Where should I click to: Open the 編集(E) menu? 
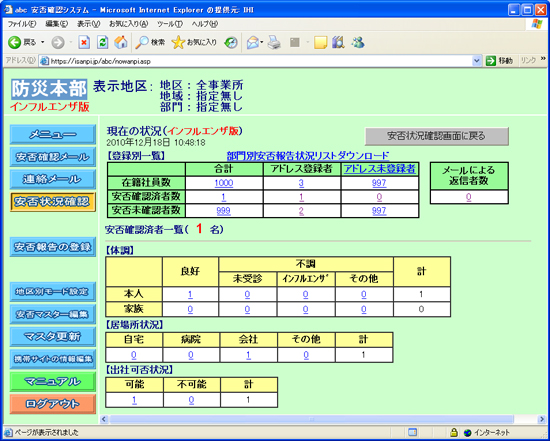[x=56, y=24]
